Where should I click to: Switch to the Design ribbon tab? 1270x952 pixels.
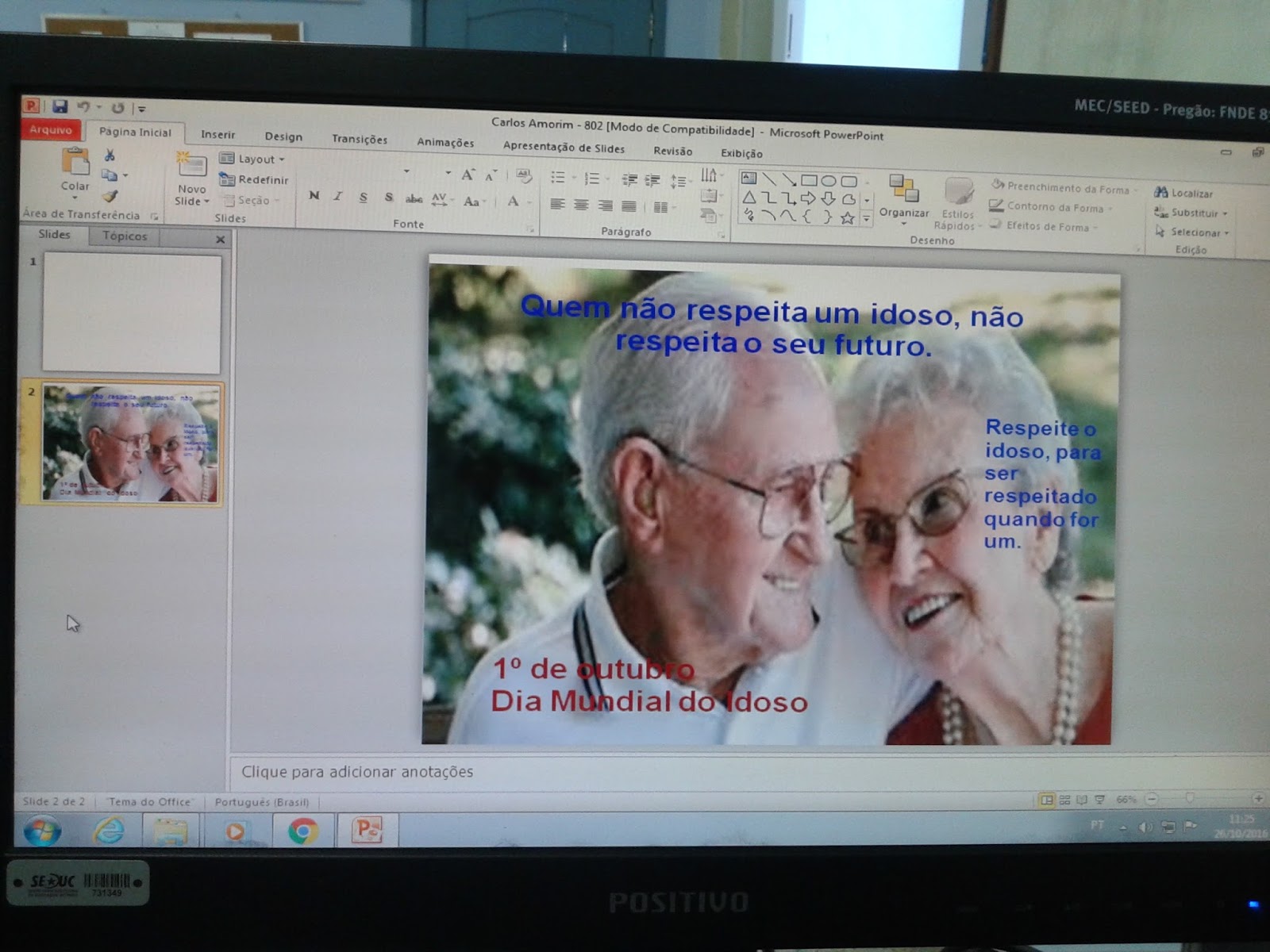pyautogui.click(x=283, y=136)
